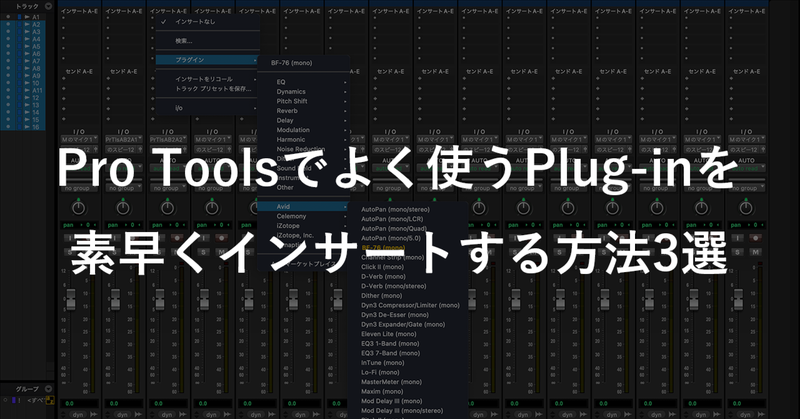Click the A6 track type icon

pyautogui.click(x=27, y=54)
